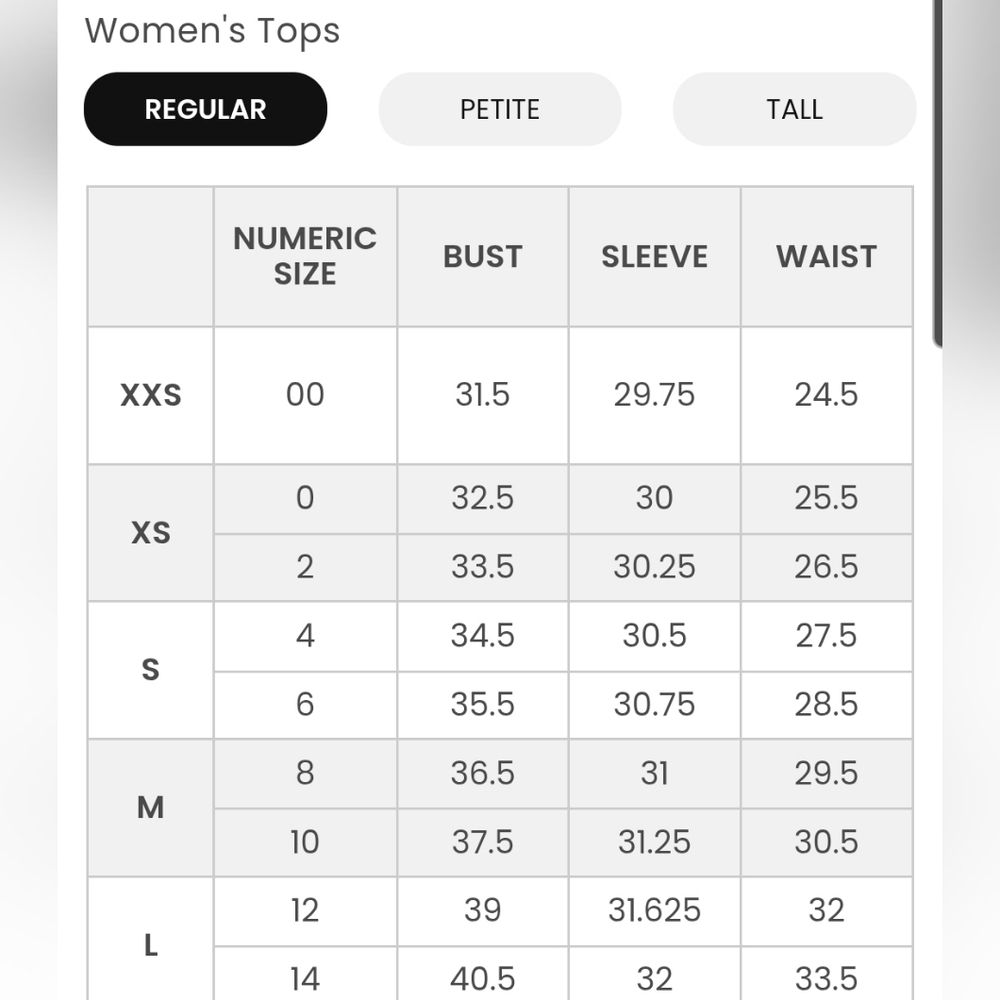Select the M size row label

point(151,807)
